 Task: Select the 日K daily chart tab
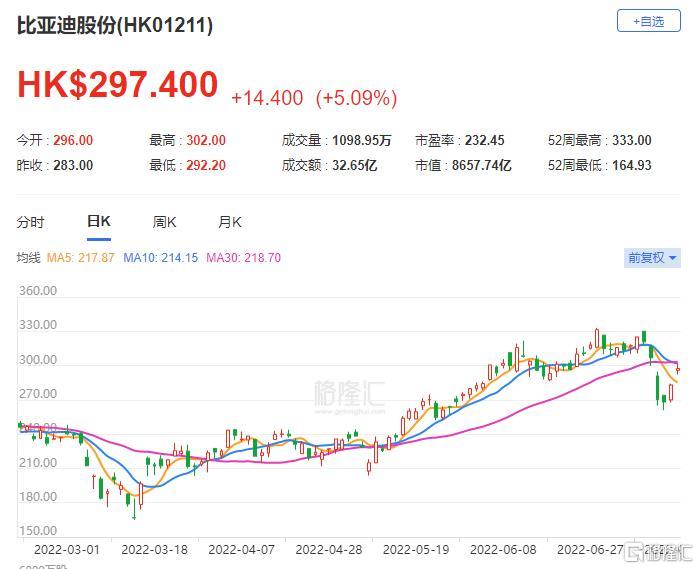click(99, 221)
